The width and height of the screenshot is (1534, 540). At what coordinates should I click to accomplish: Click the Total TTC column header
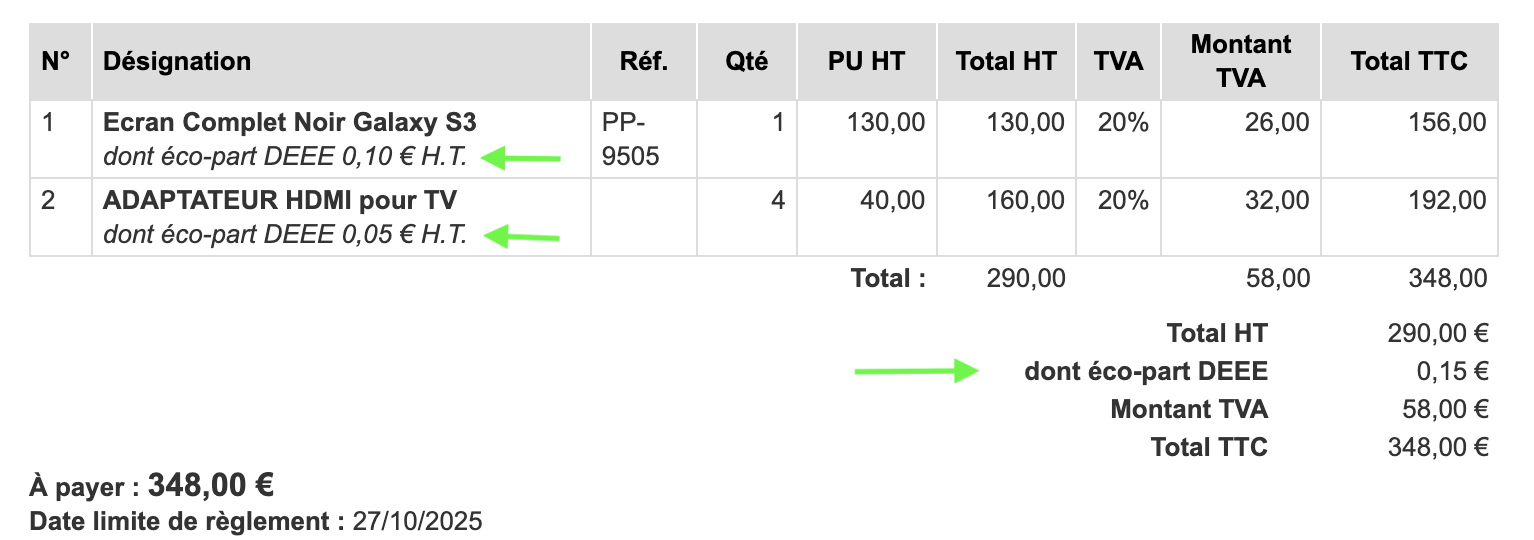1409,61
